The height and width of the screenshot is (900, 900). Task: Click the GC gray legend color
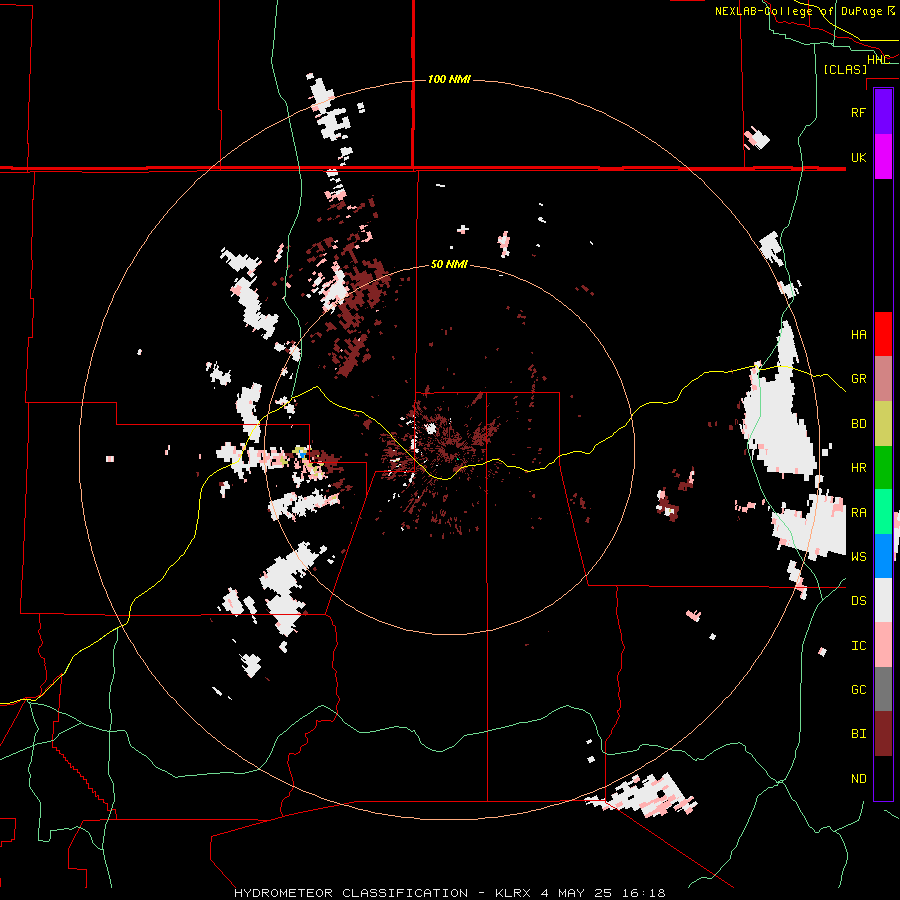(x=883, y=689)
